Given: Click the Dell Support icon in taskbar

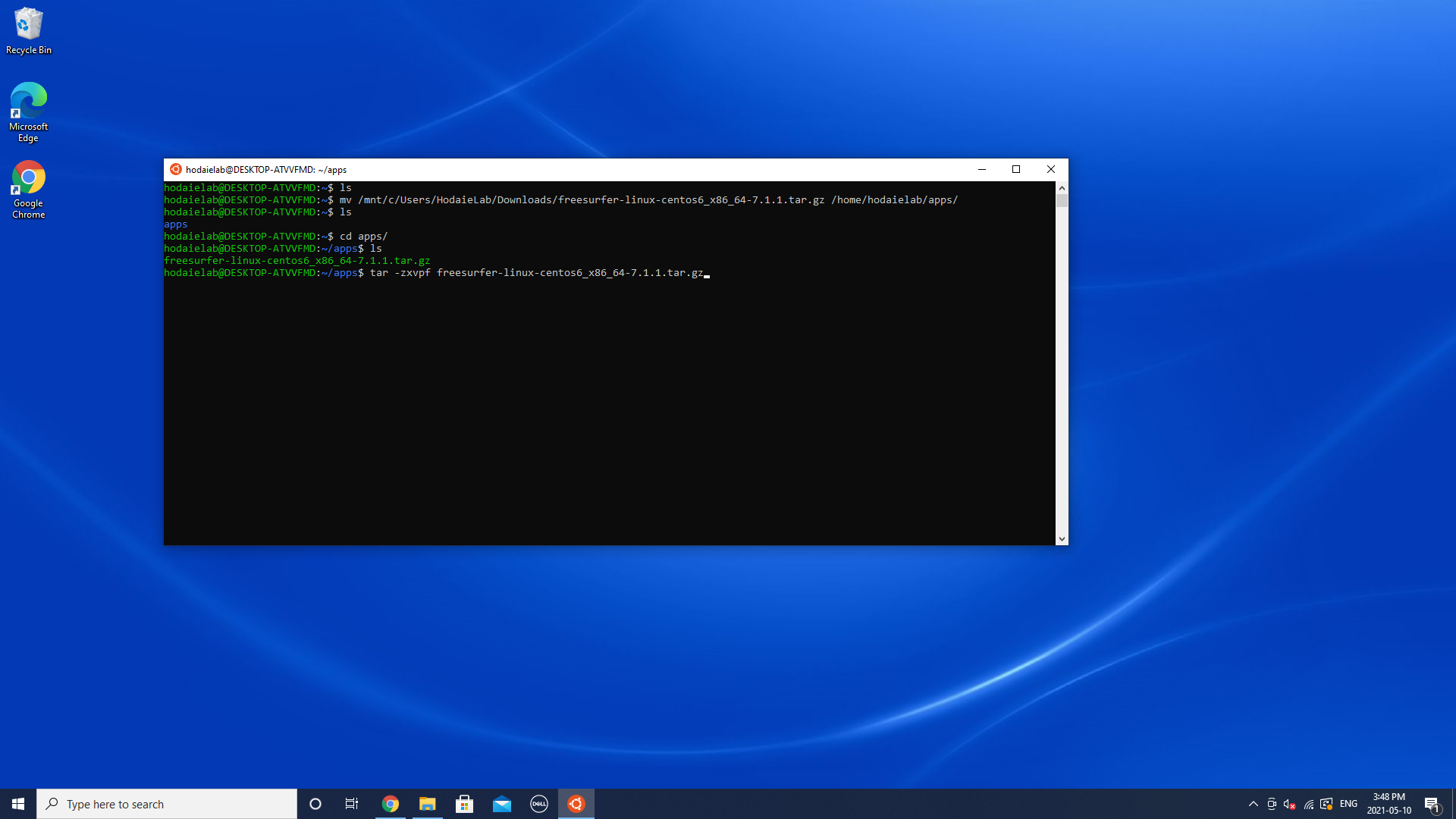Looking at the screenshot, I should (x=538, y=803).
